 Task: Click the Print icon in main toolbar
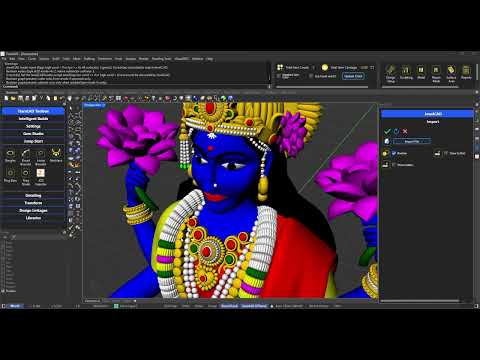[27, 98]
